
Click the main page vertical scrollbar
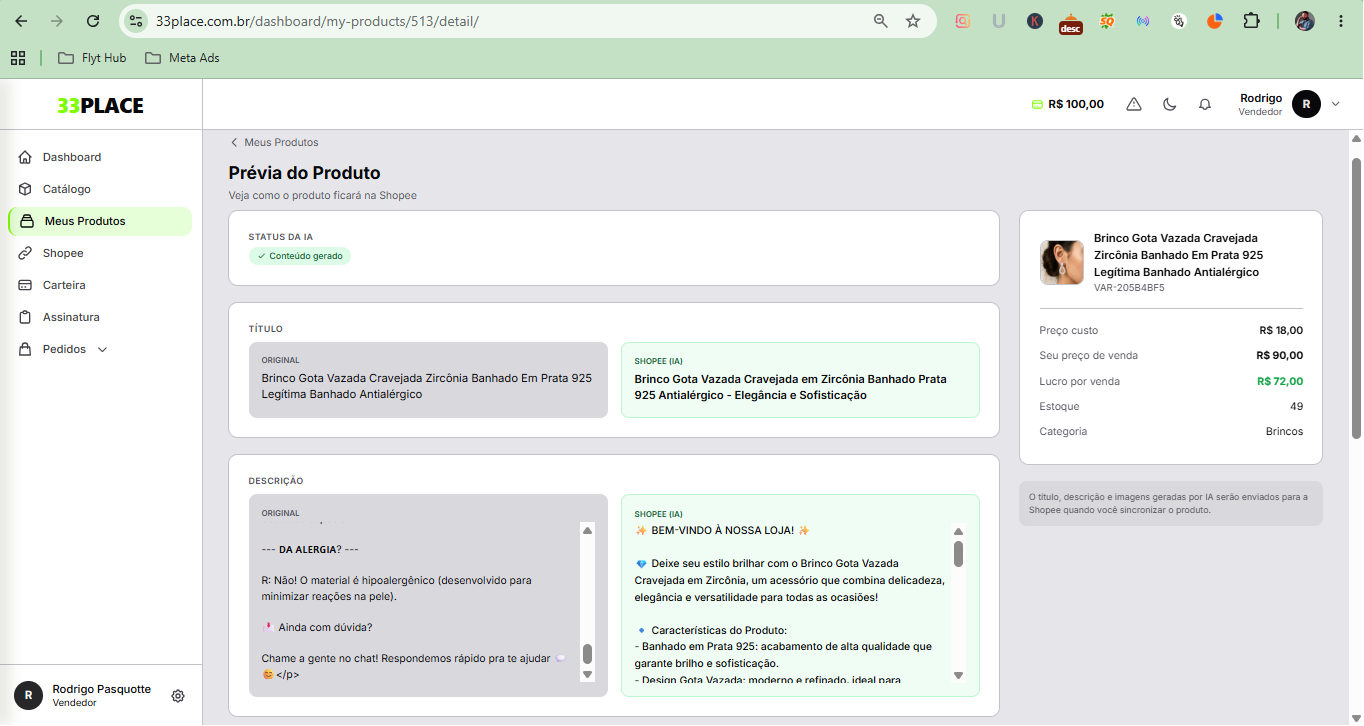(1356, 298)
